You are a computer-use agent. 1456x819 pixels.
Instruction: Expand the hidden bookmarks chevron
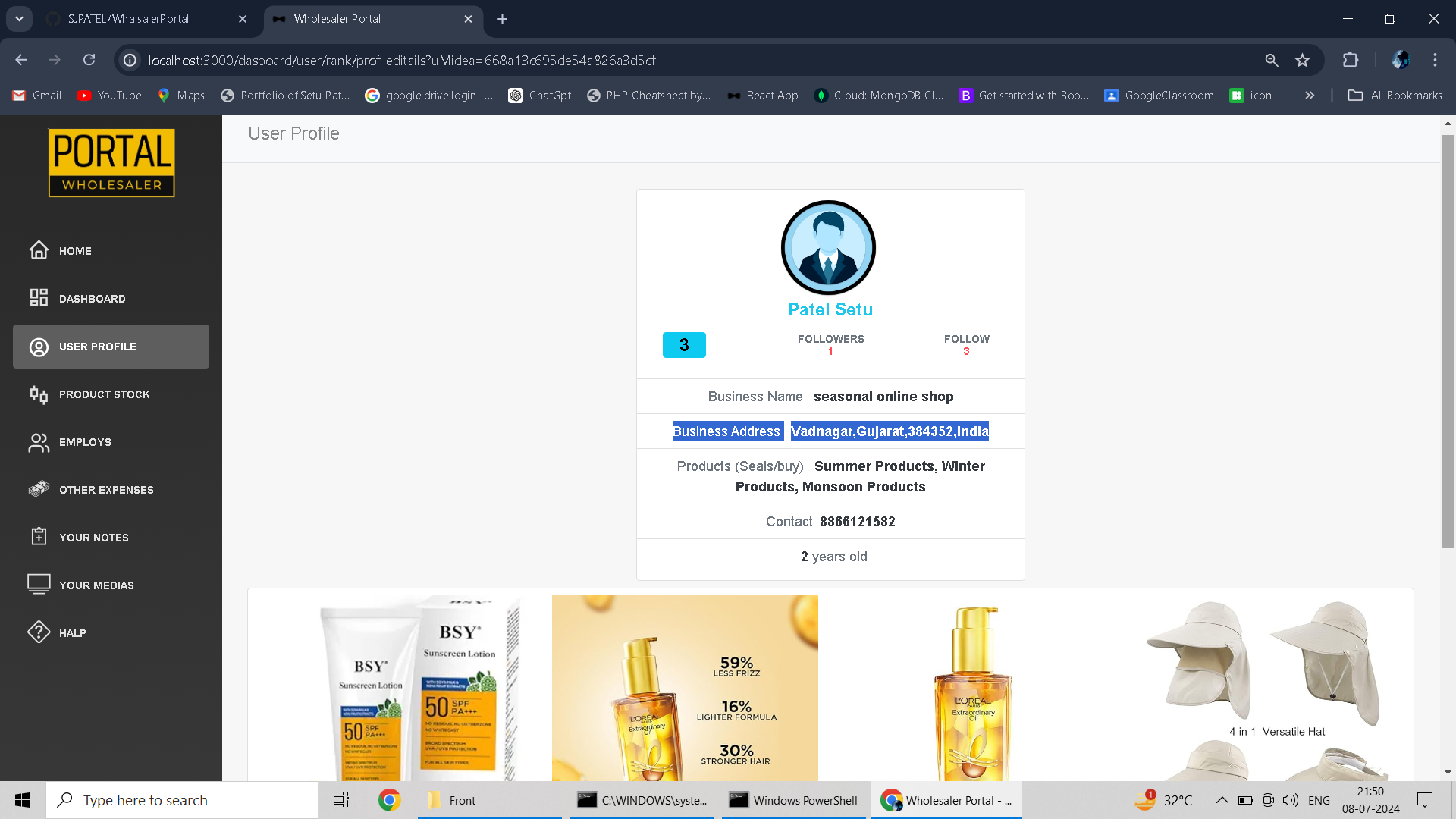point(1310,96)
